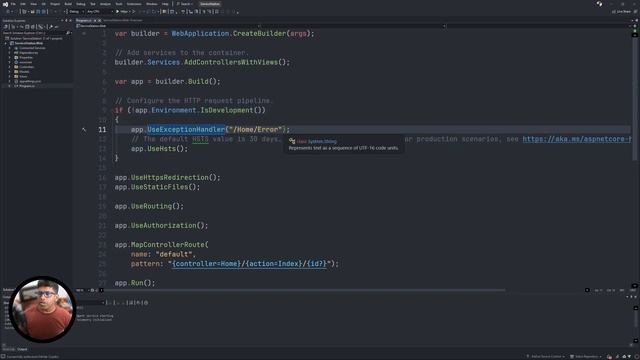Expand the Views folder

[10, 76]
